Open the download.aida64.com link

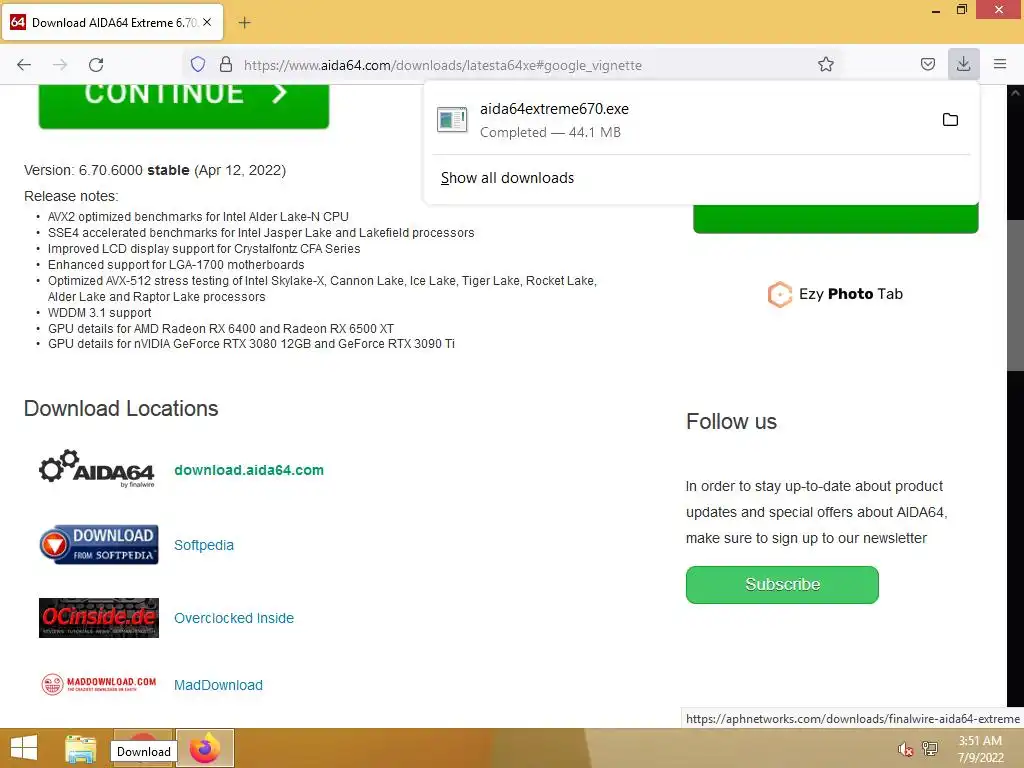pyautogui.click(x=249, y=470)
